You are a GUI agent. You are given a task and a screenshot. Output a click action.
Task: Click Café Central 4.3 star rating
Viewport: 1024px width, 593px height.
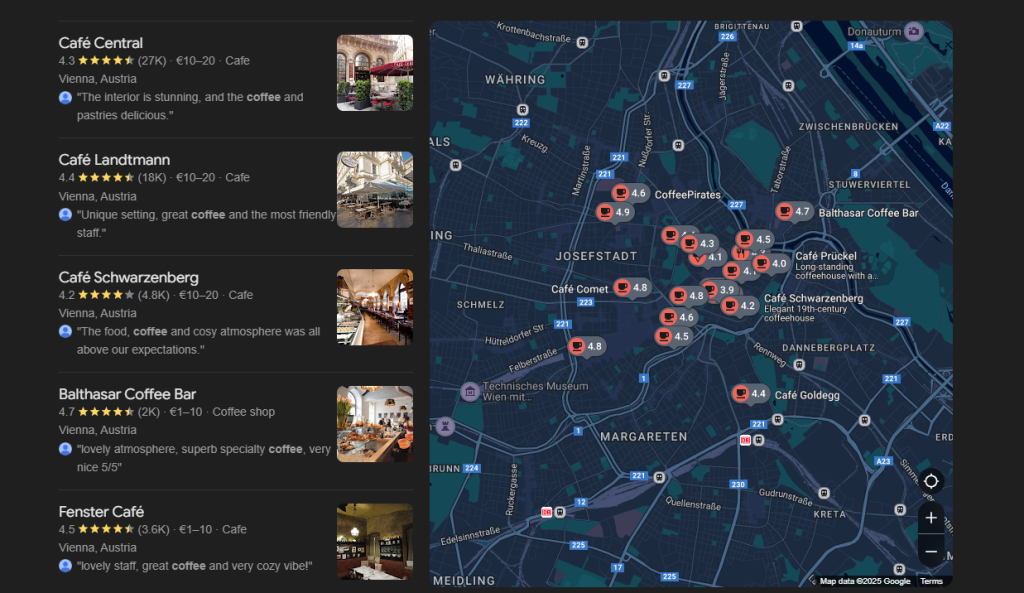click(x=96, y=61)
